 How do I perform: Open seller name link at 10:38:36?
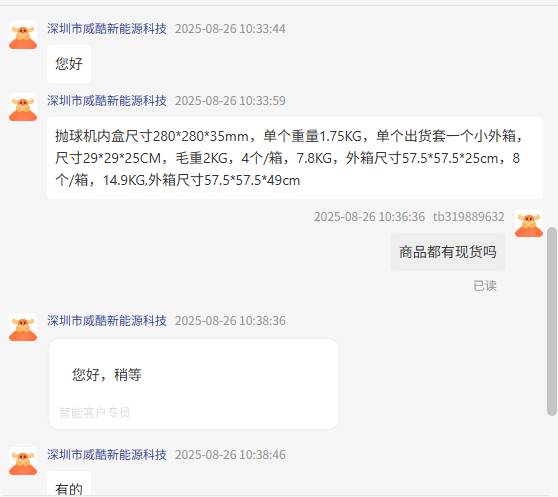click(x=107, y=321)
